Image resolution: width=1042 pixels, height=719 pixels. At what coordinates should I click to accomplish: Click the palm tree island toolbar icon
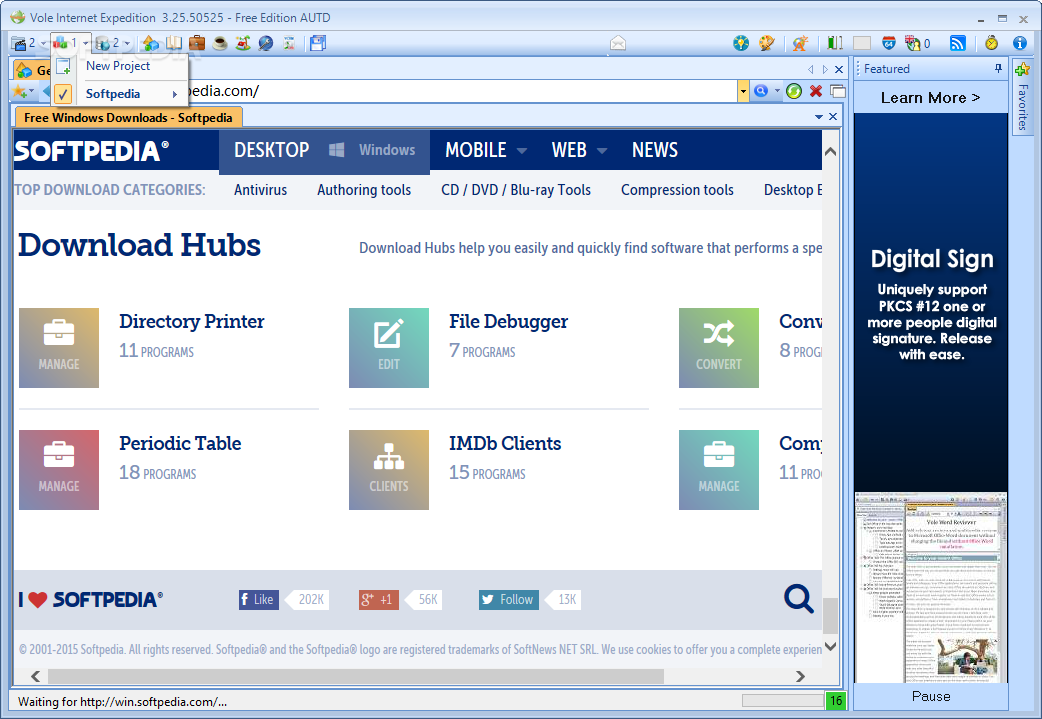(243, 43)
